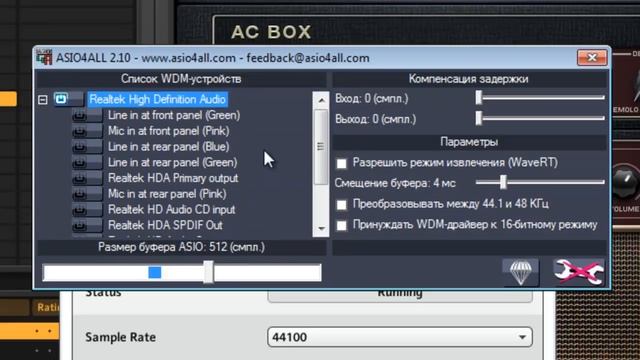Select Realtek HDA SPDIF Out entry
The width and height of the screenshot is (640, 360).
165,225
